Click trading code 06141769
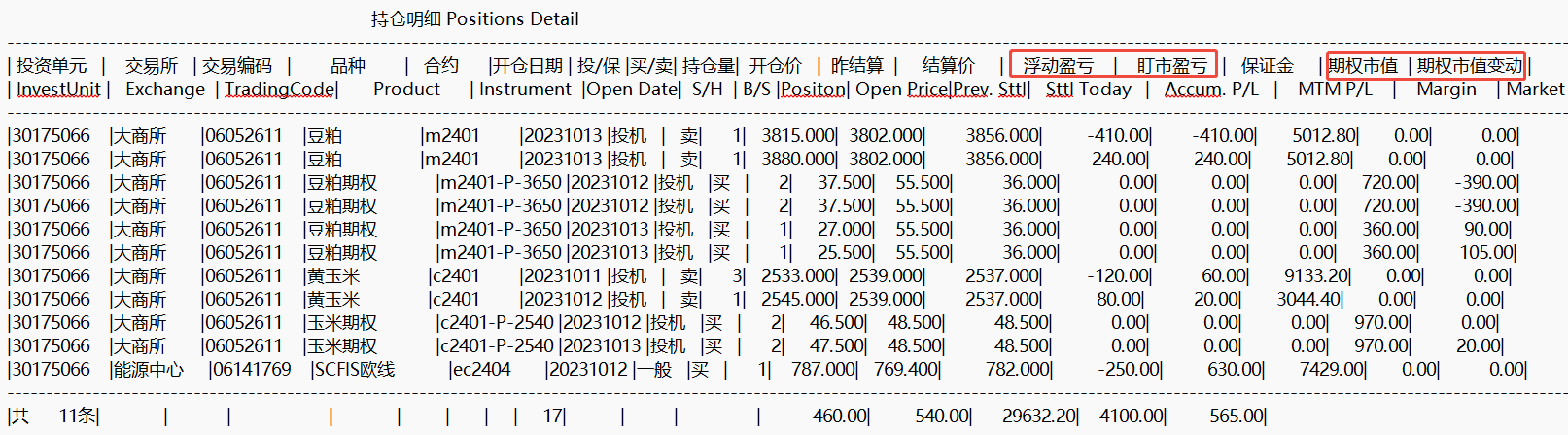Viewport: 1568px width, 435px height. [x=252, y=370]
